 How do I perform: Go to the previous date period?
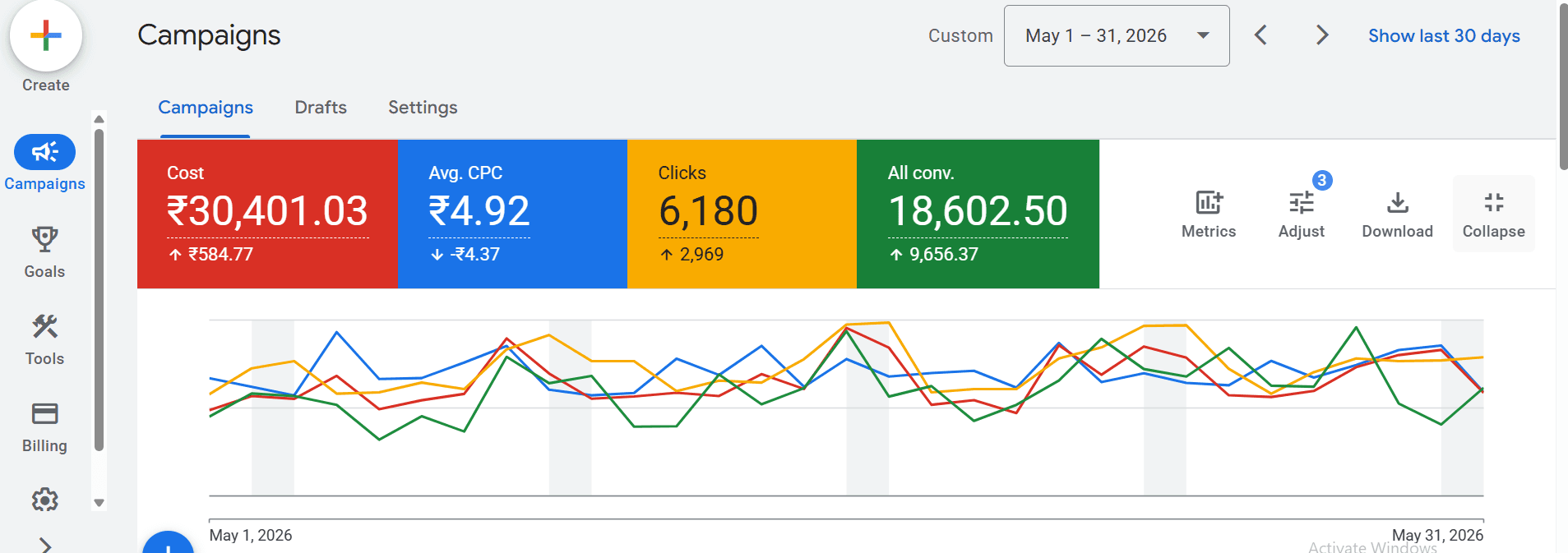1260,35
